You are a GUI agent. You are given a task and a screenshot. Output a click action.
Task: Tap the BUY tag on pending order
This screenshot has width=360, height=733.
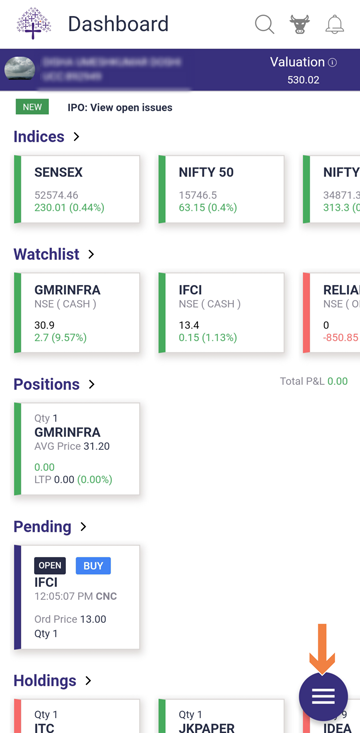point(93,566)
